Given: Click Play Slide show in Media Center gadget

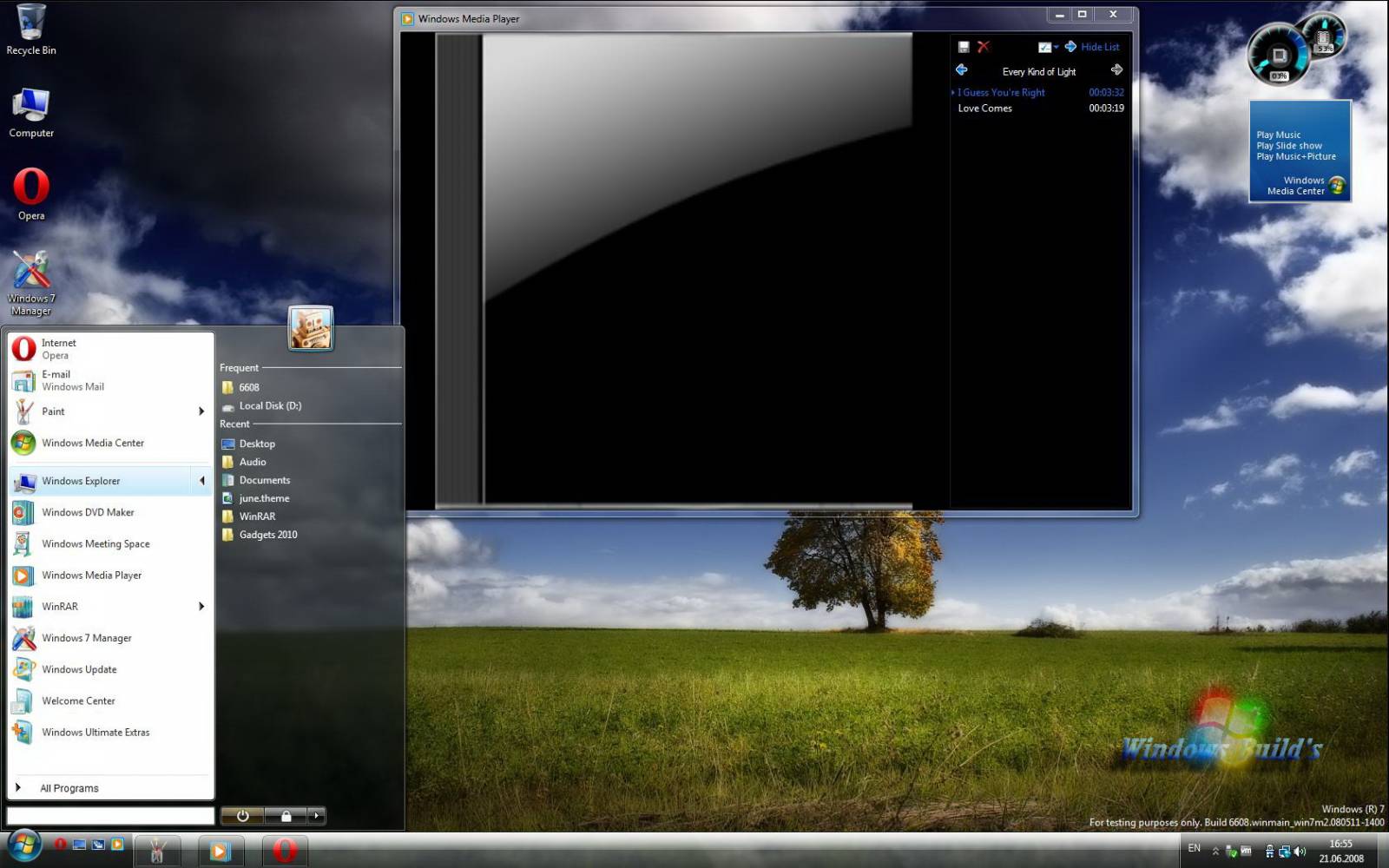Looking at the screenshot, I should tap(1289, 146).
